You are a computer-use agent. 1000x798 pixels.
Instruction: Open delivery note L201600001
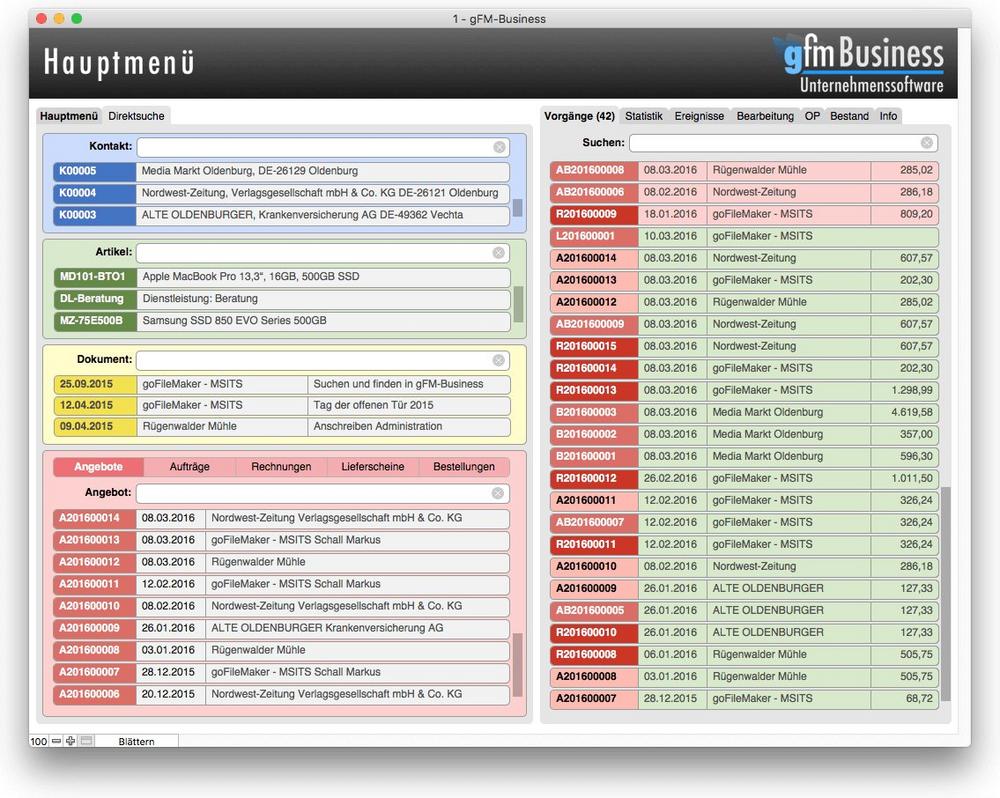coord(594,236)
